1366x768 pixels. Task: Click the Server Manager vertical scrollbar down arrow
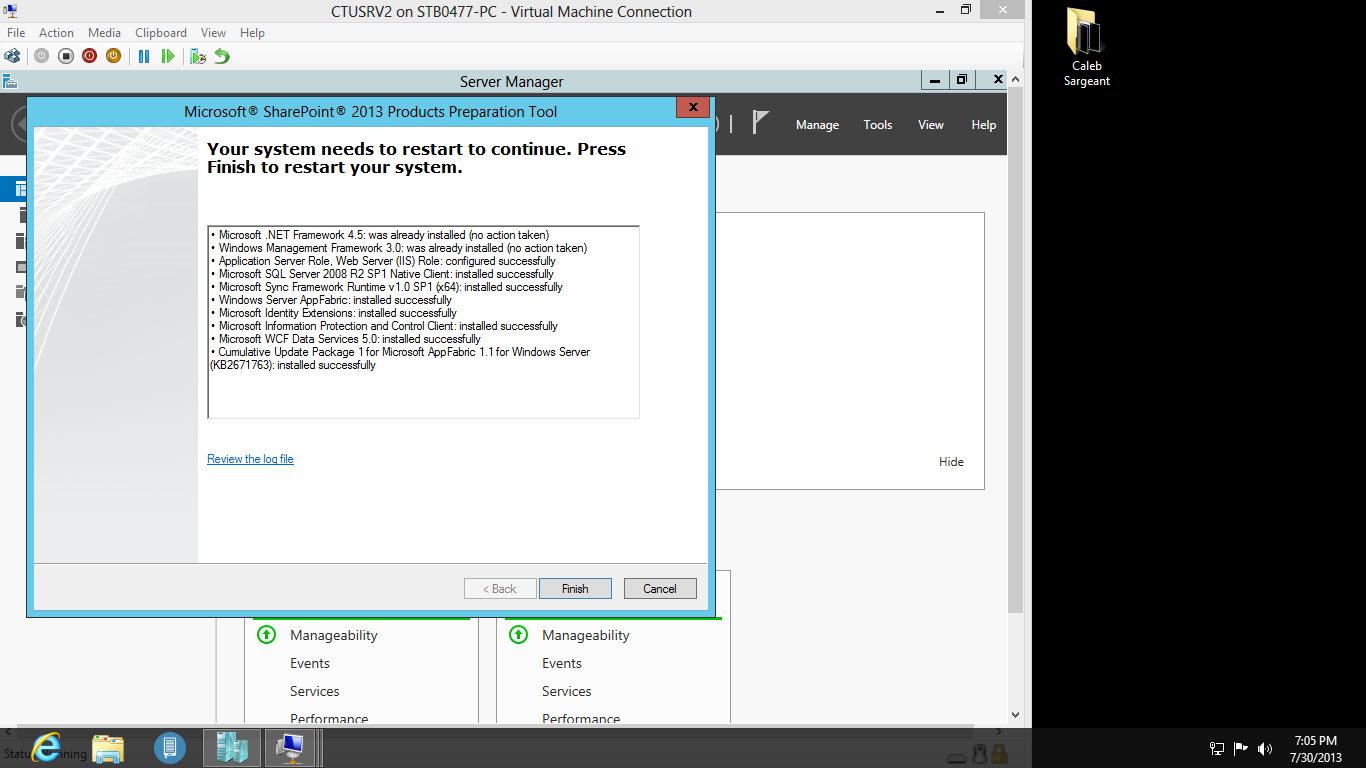(1016, 715)
